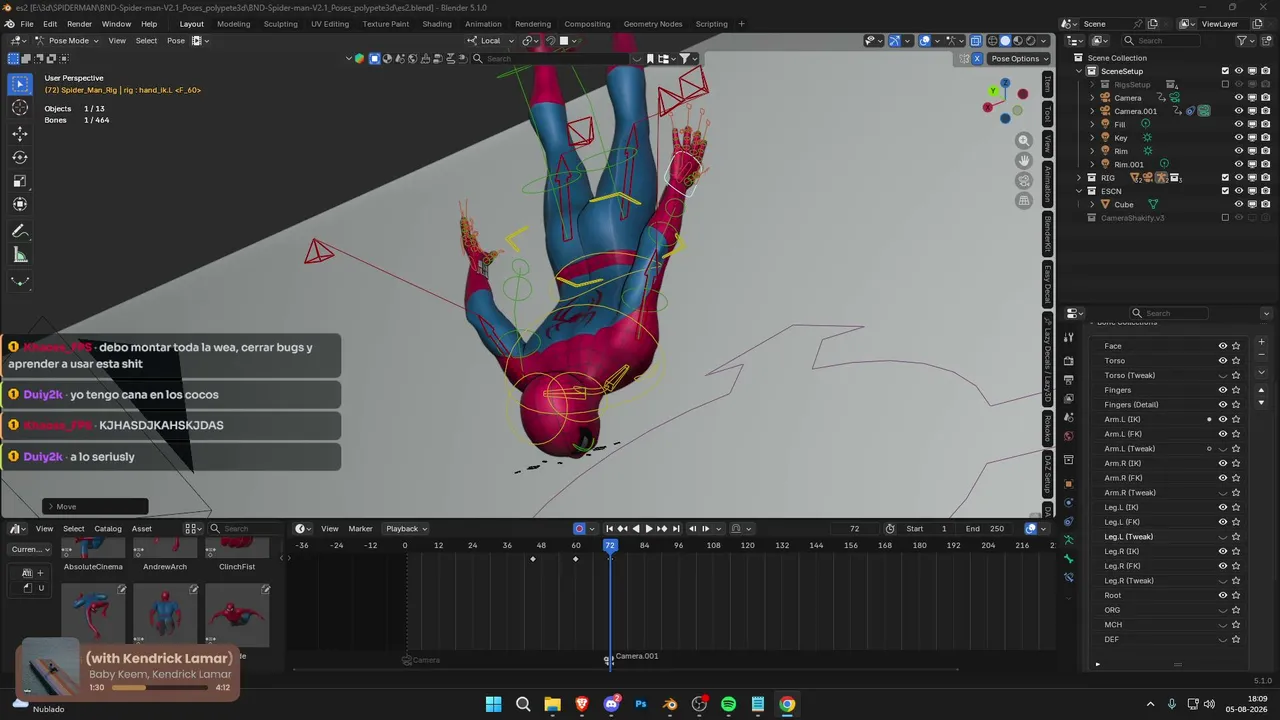Open the Marker menu in timeline

pyautogui.click(x=360, y=529)
